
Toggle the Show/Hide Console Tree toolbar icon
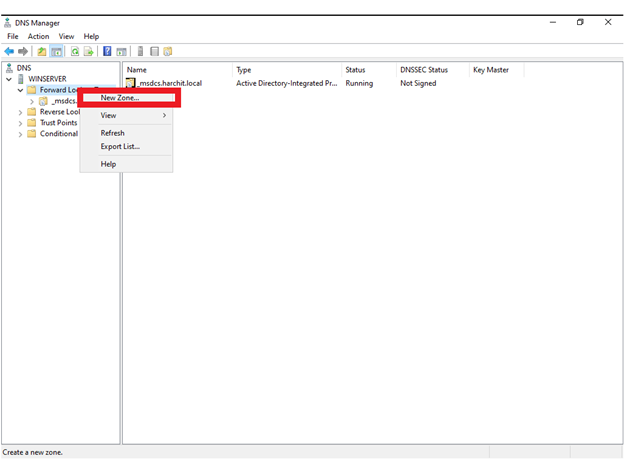[x=57, y=51]
